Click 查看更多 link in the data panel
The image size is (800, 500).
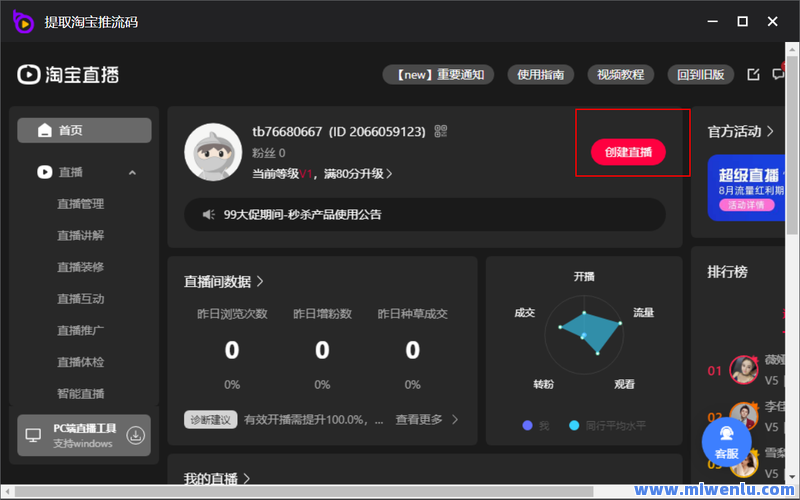pos(427,420)
